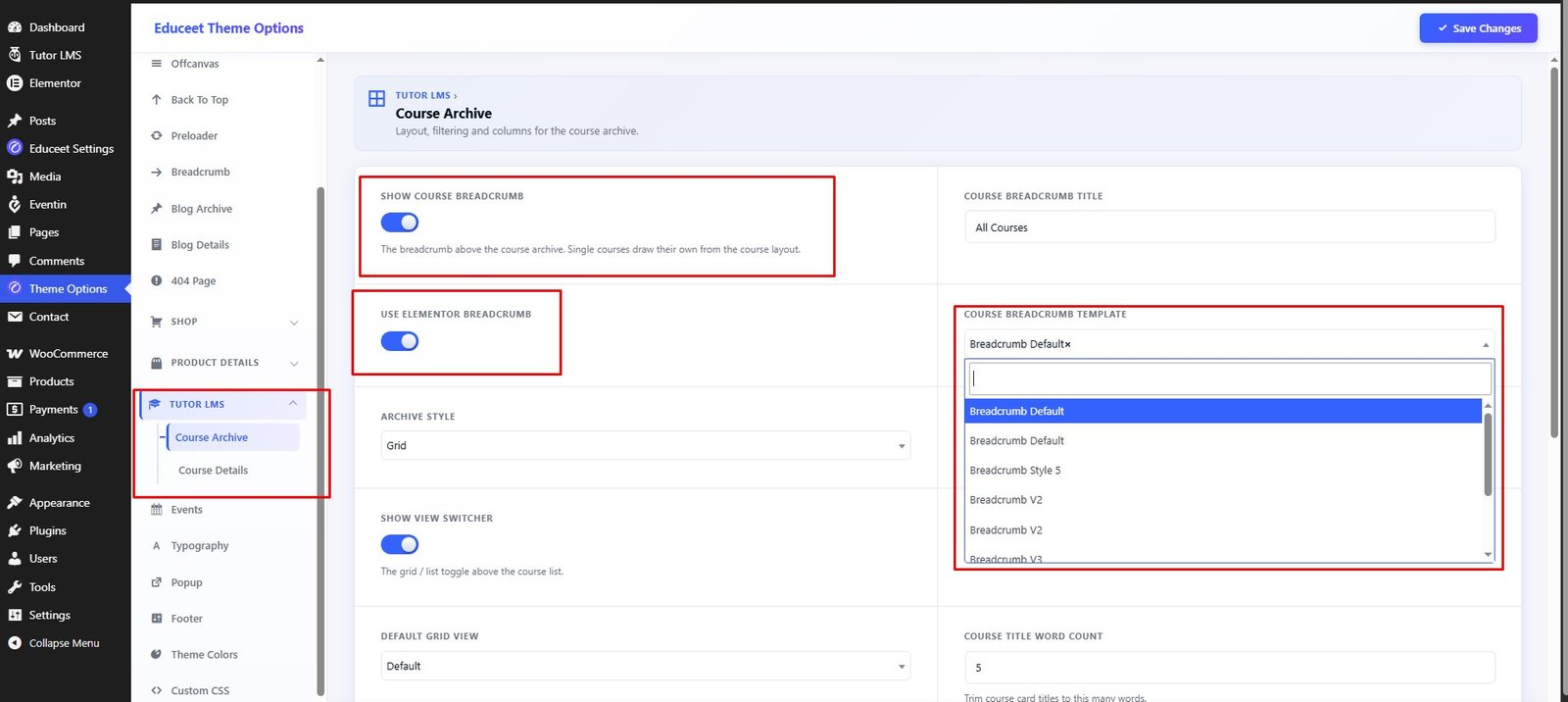Collapse the Tutor LMS section chevron
Image resolution: width=1568 pixels, height=702 pixels.
click(293, 403)
